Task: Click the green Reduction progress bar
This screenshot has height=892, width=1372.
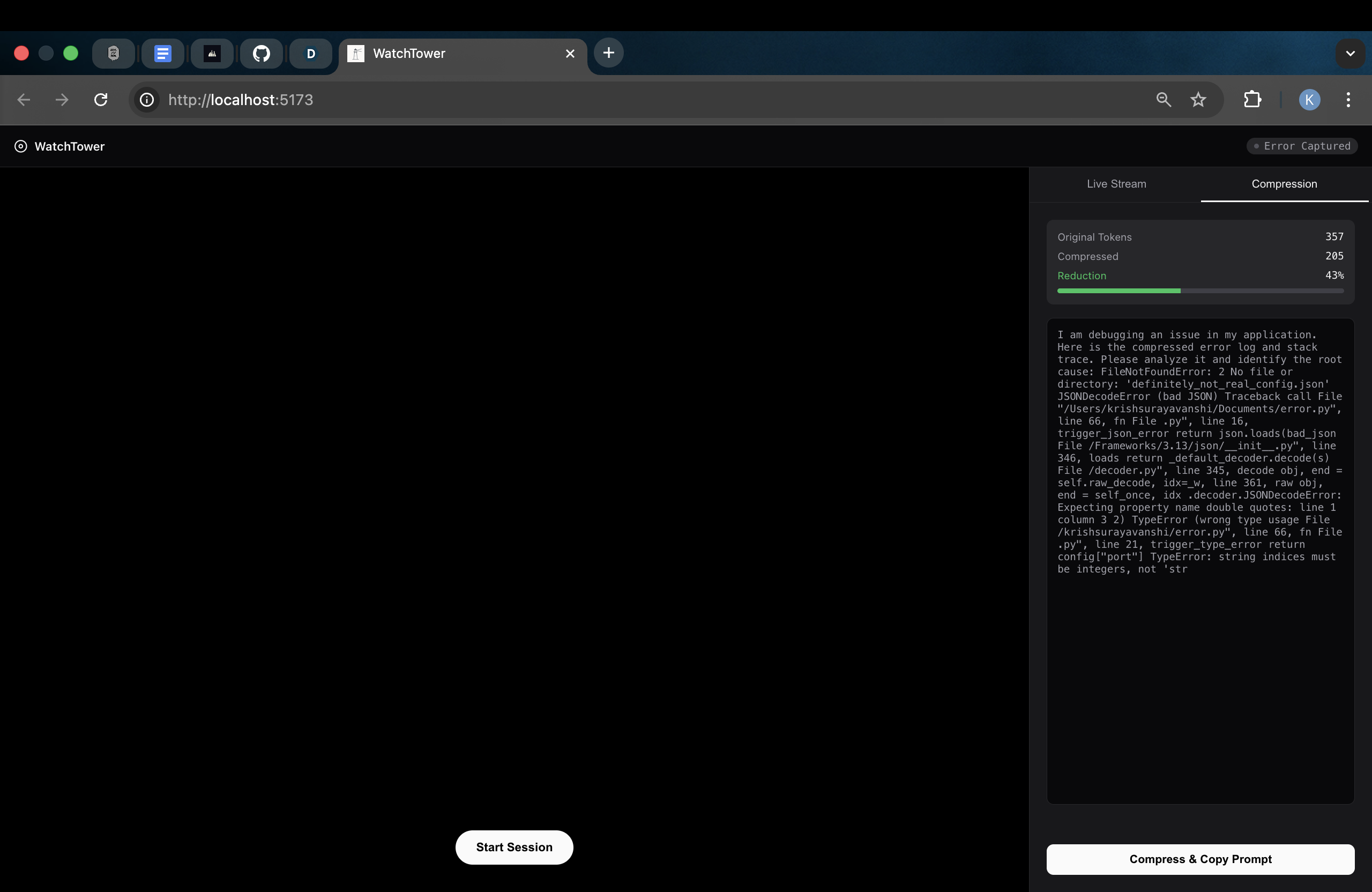Action: point(1119,291)
